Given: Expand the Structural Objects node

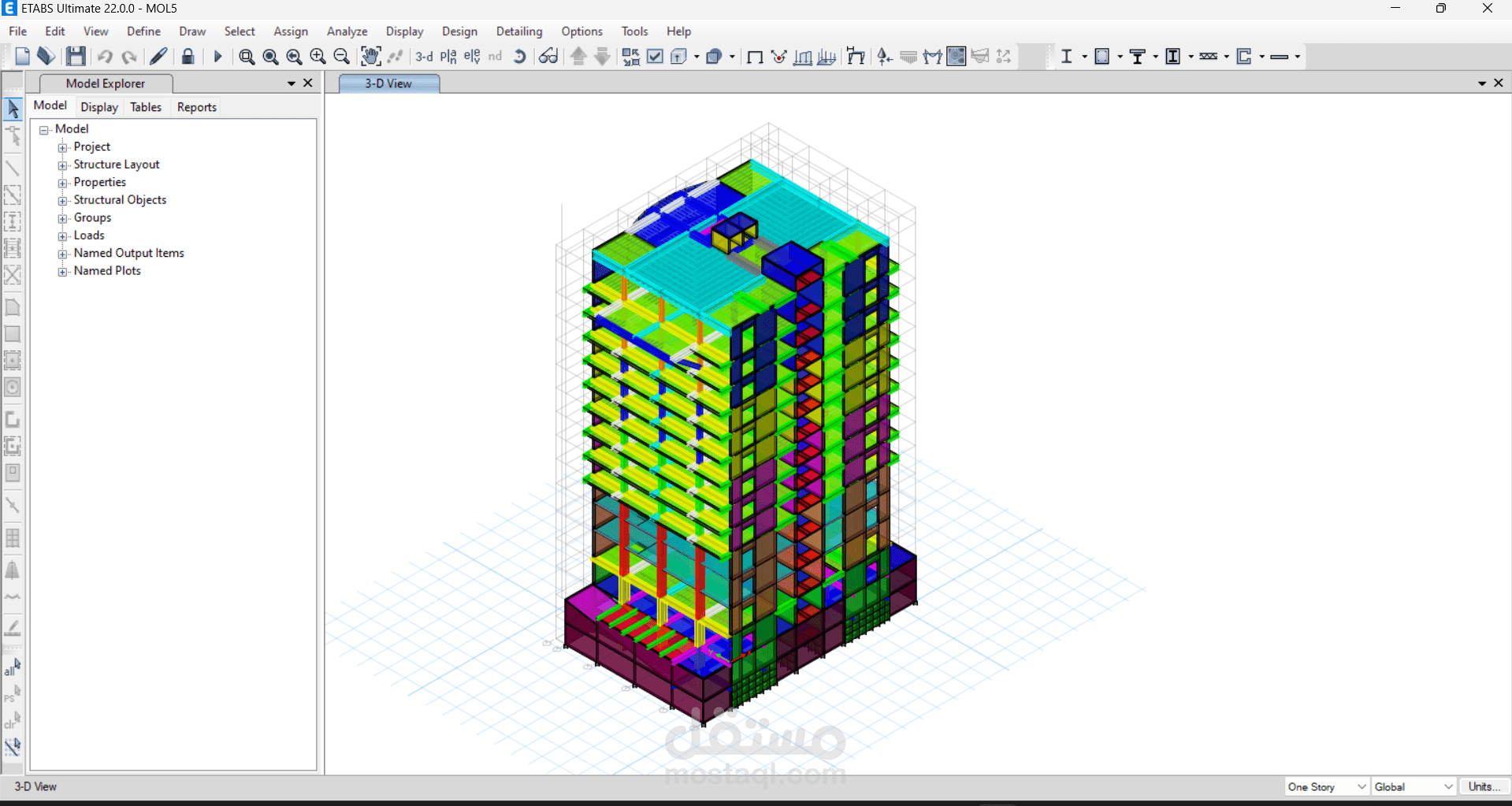Looking at the screenshot, I should click(62, 201).
